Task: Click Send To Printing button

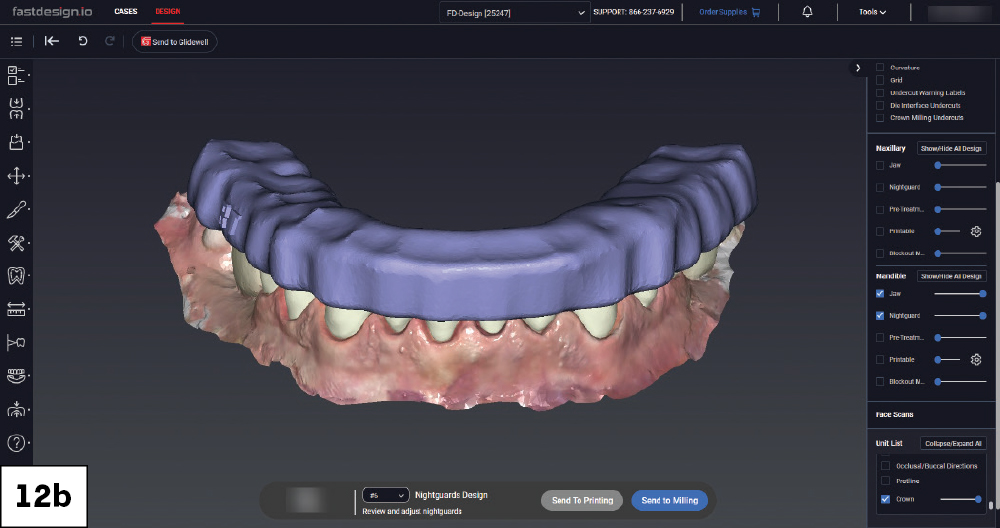Action: 582,501
